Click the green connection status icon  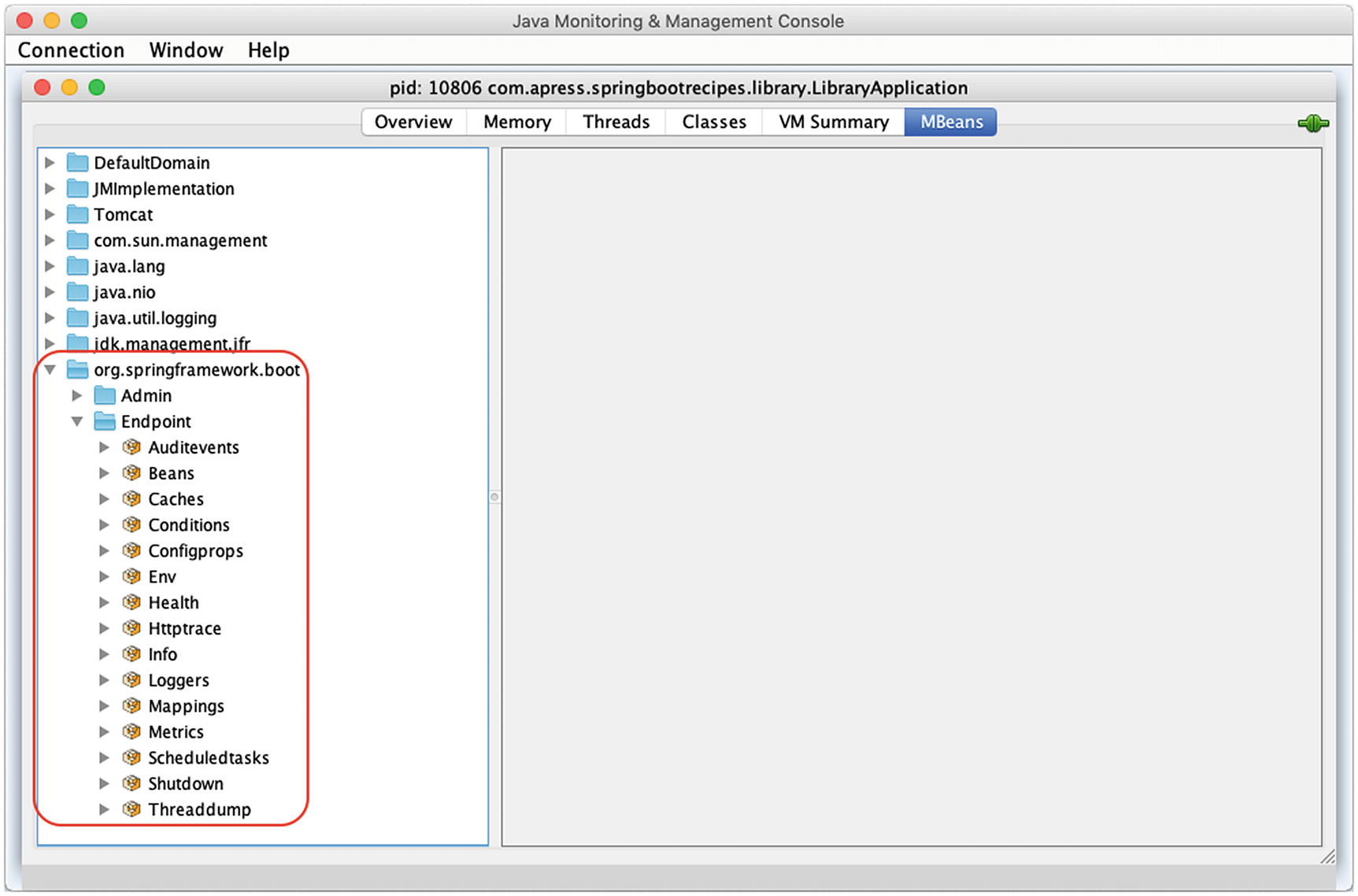point(1312,124)
